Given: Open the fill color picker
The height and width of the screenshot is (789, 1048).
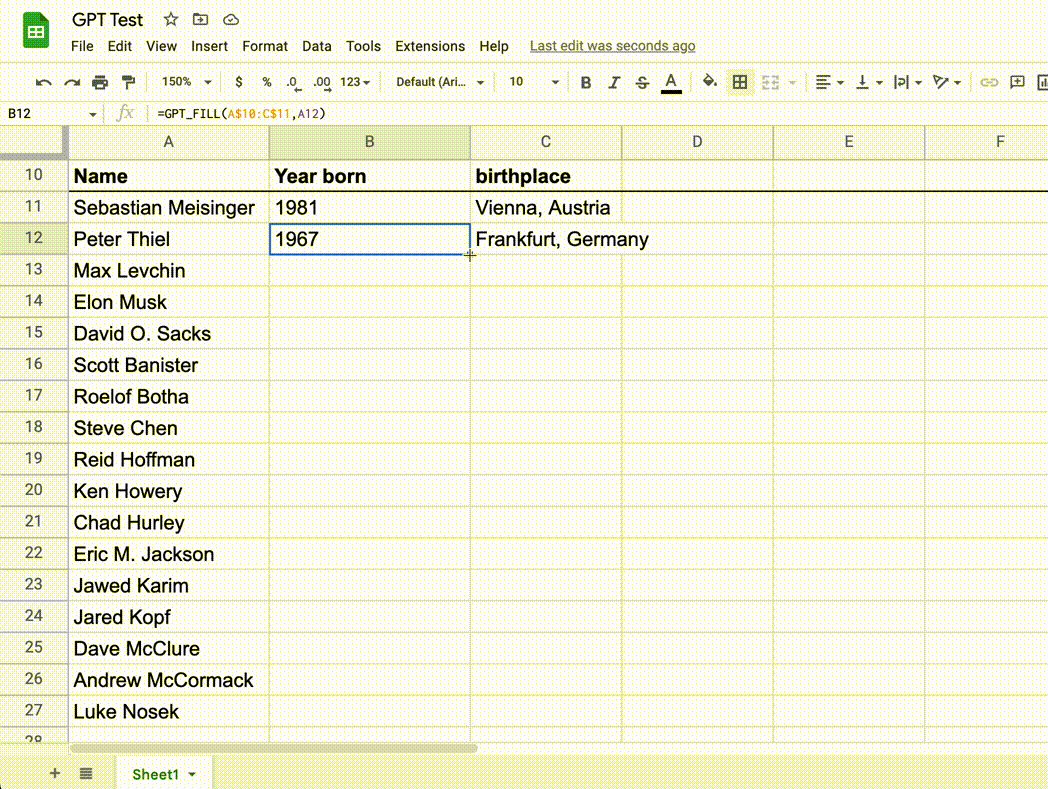Looking at the screenshot, I should point(709,82).
